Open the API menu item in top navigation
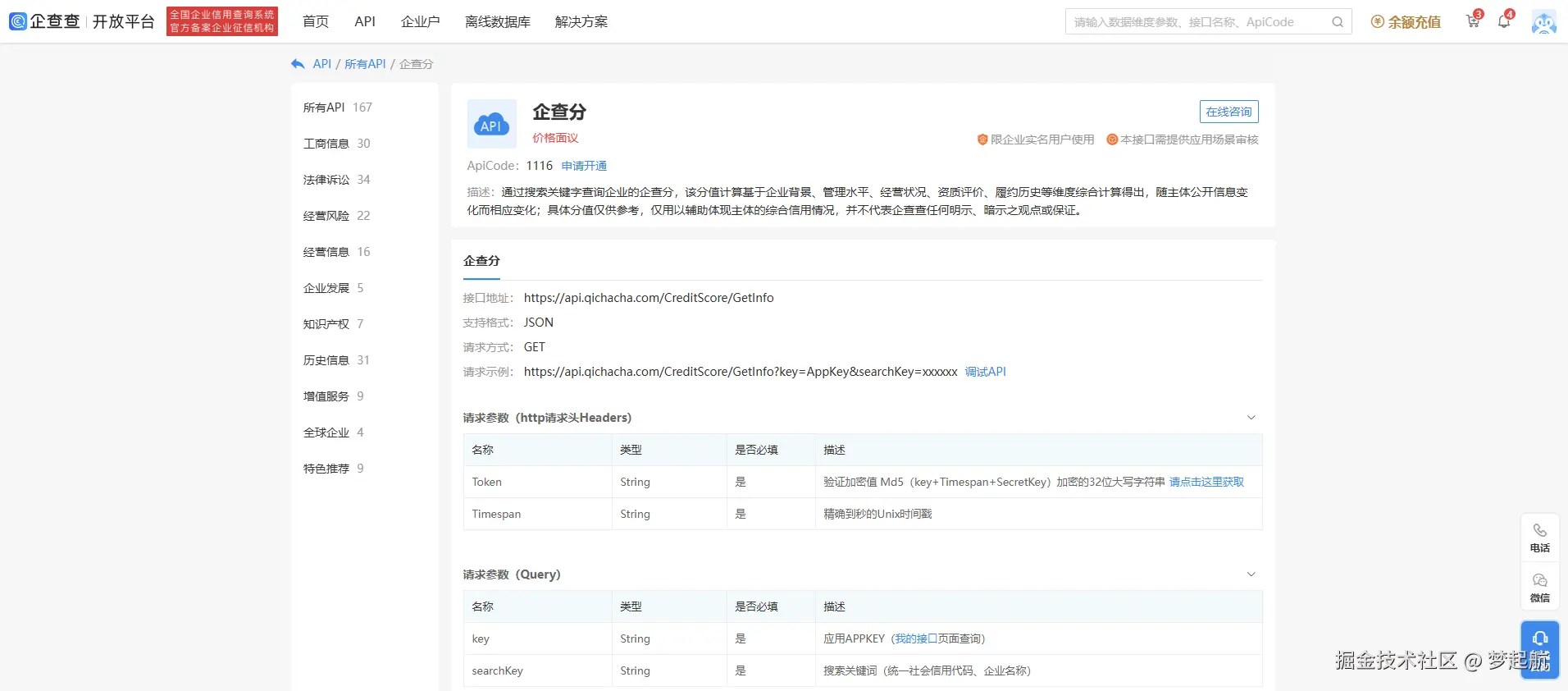The width and height of the screenshot is (1568, 691). (x=365, y=21)
